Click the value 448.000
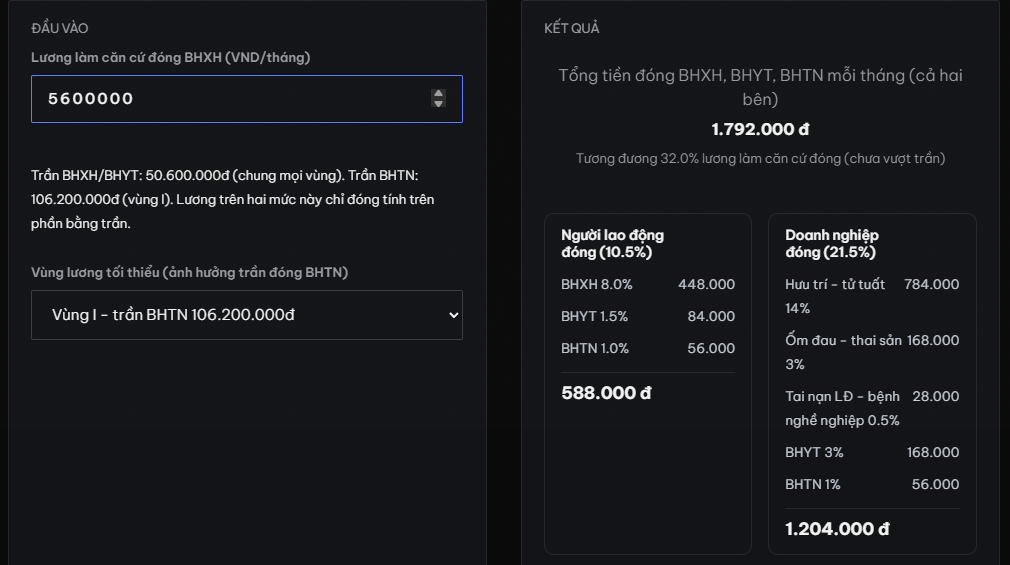1010x565 pixels. click(706, 285)
